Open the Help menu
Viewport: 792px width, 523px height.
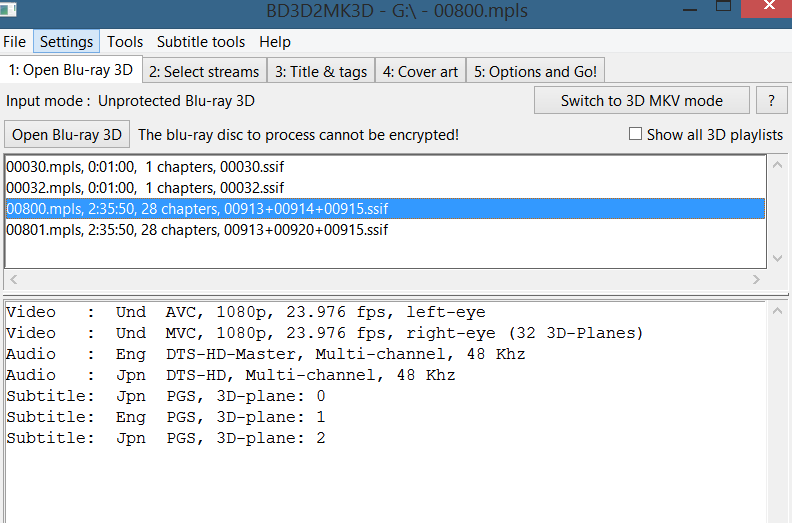click(275, 41)
